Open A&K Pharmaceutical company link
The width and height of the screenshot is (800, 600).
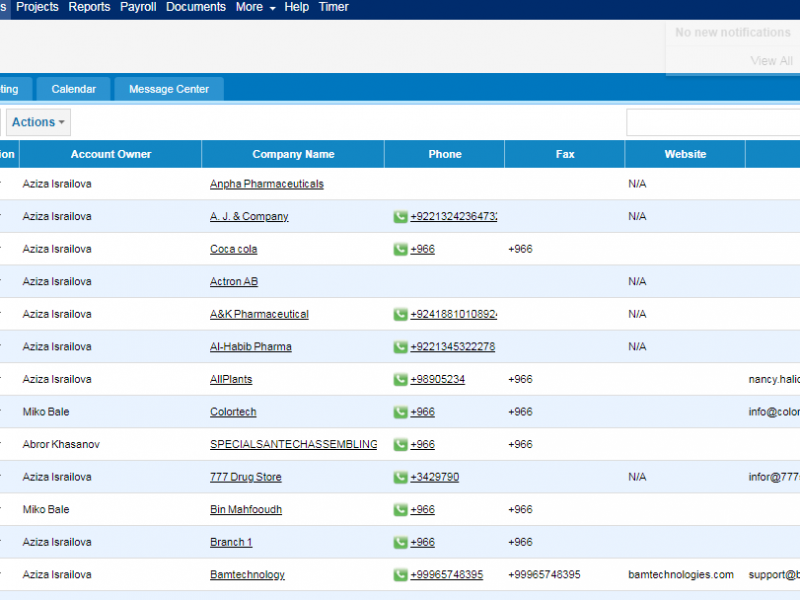259,314
